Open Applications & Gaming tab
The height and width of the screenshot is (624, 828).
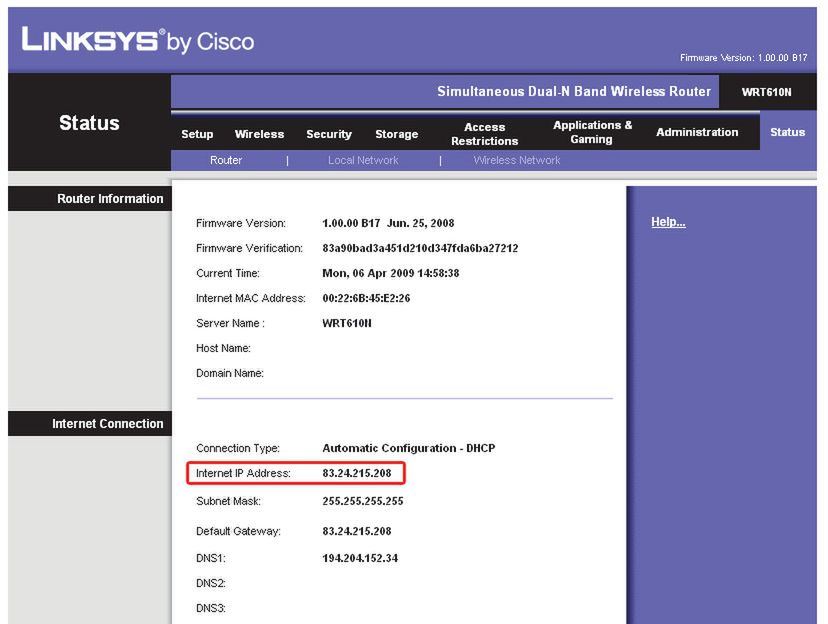point(592,132)
